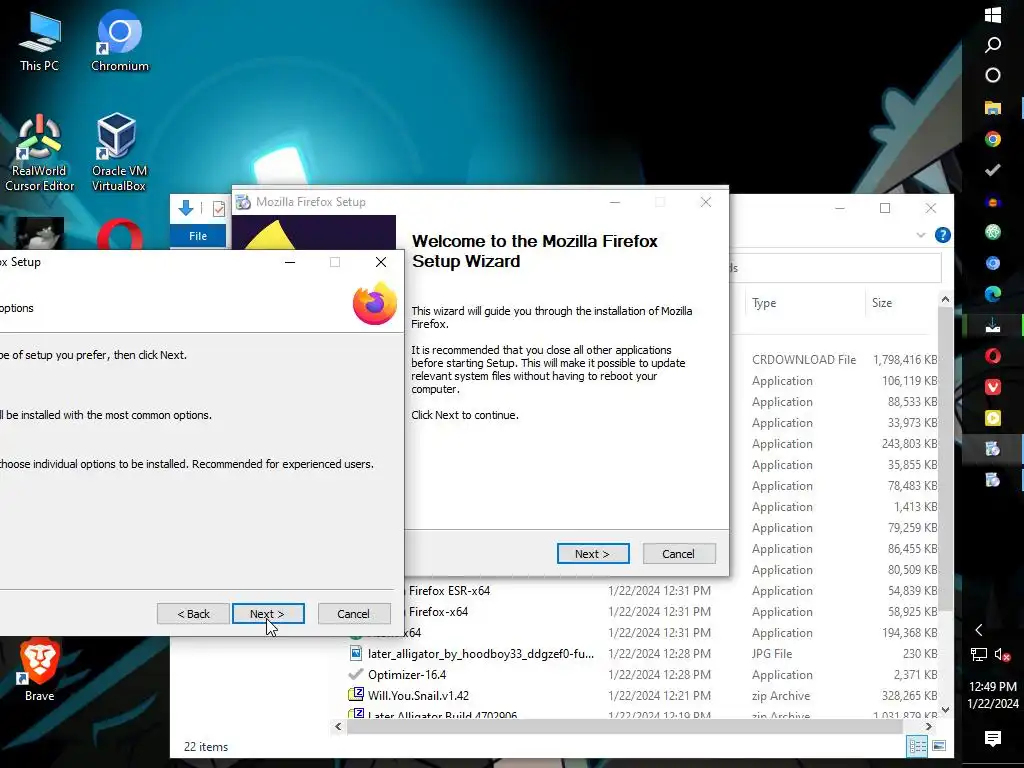This screenshot has height=768, width=1024.
Task: Click Explorer's blue down-arrow quick access icon
Action: point(186,208)
